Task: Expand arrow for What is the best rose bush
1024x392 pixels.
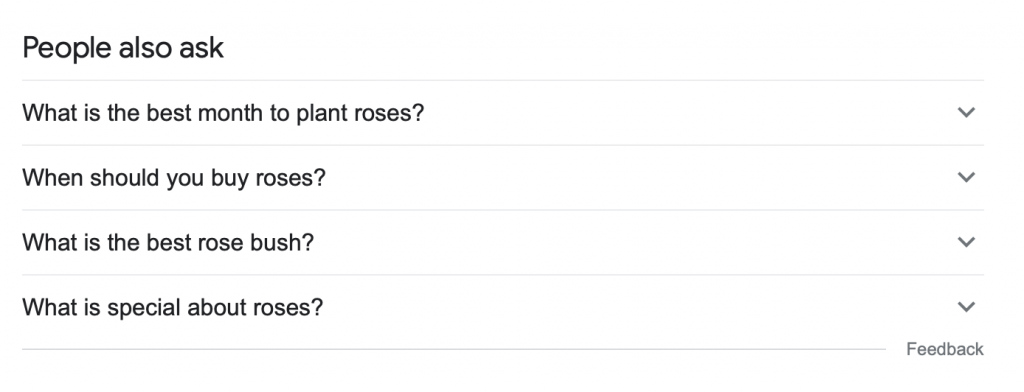Action: (966, 242)
